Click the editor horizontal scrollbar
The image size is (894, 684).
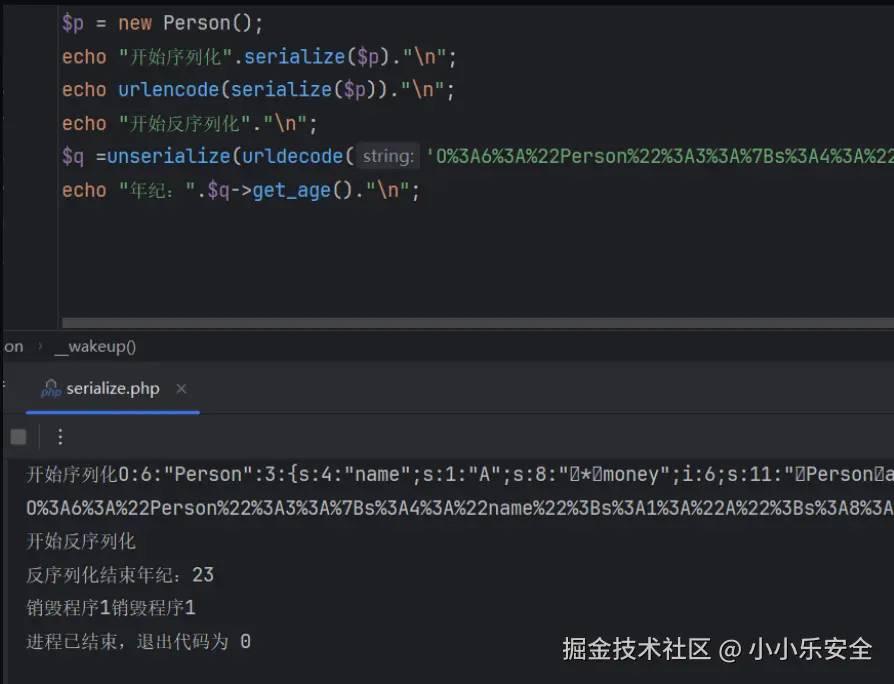pyautogui.click(x=470, y=323)
